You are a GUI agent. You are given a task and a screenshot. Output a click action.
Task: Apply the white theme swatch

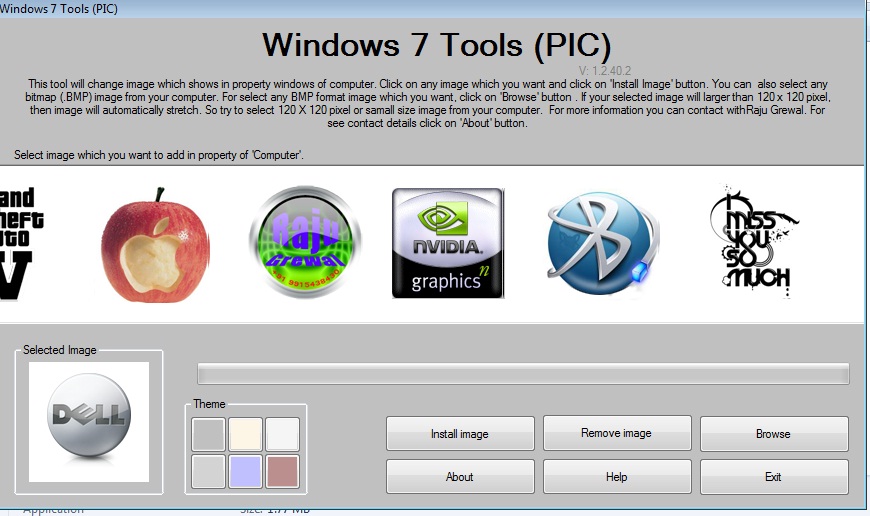(282, 434)
